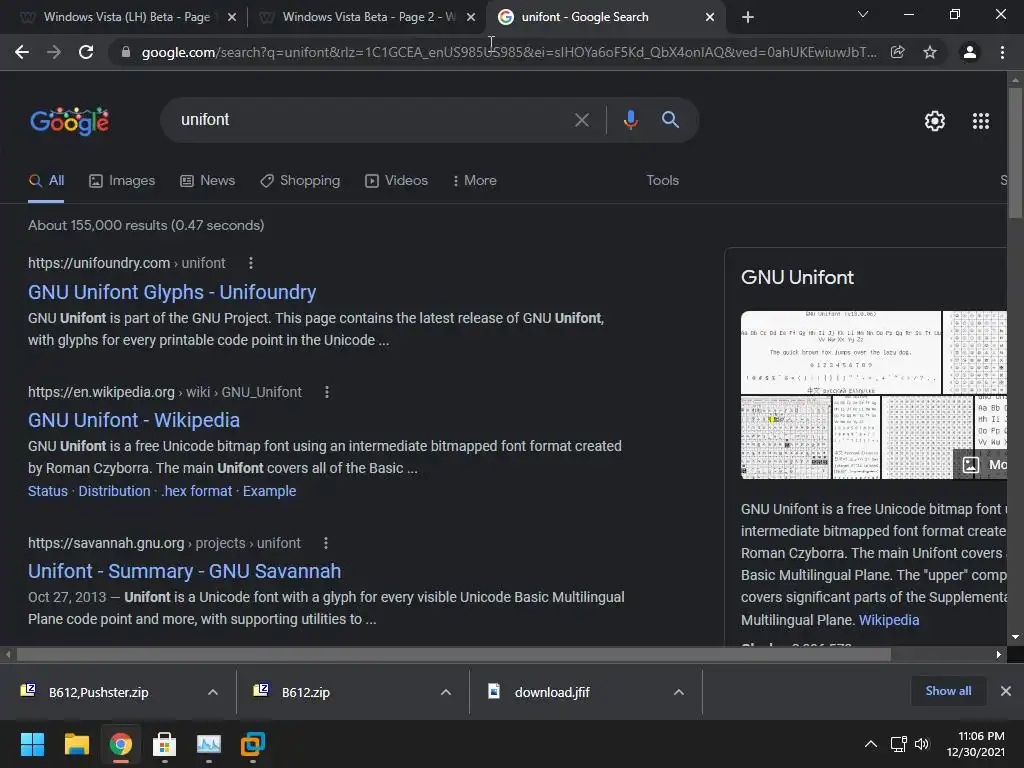Click the volume icon in system tray

[921, 744]
